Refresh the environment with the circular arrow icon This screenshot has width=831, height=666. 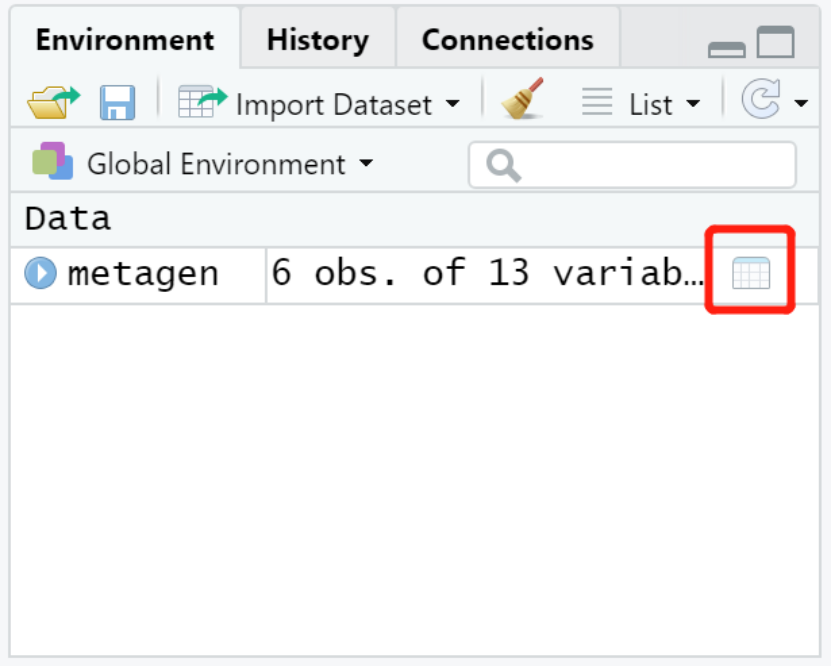[x=762, y=101]
